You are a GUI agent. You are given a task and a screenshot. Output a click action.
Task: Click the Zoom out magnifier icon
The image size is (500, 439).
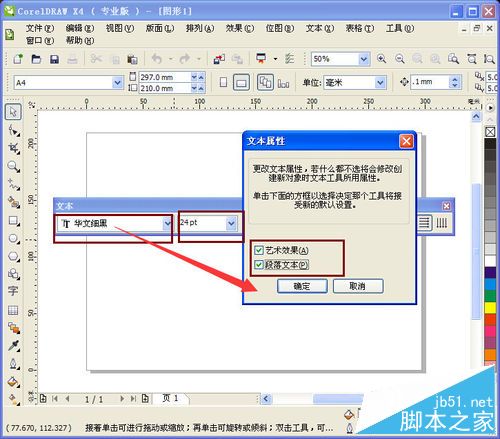click(x=399, y=59)
